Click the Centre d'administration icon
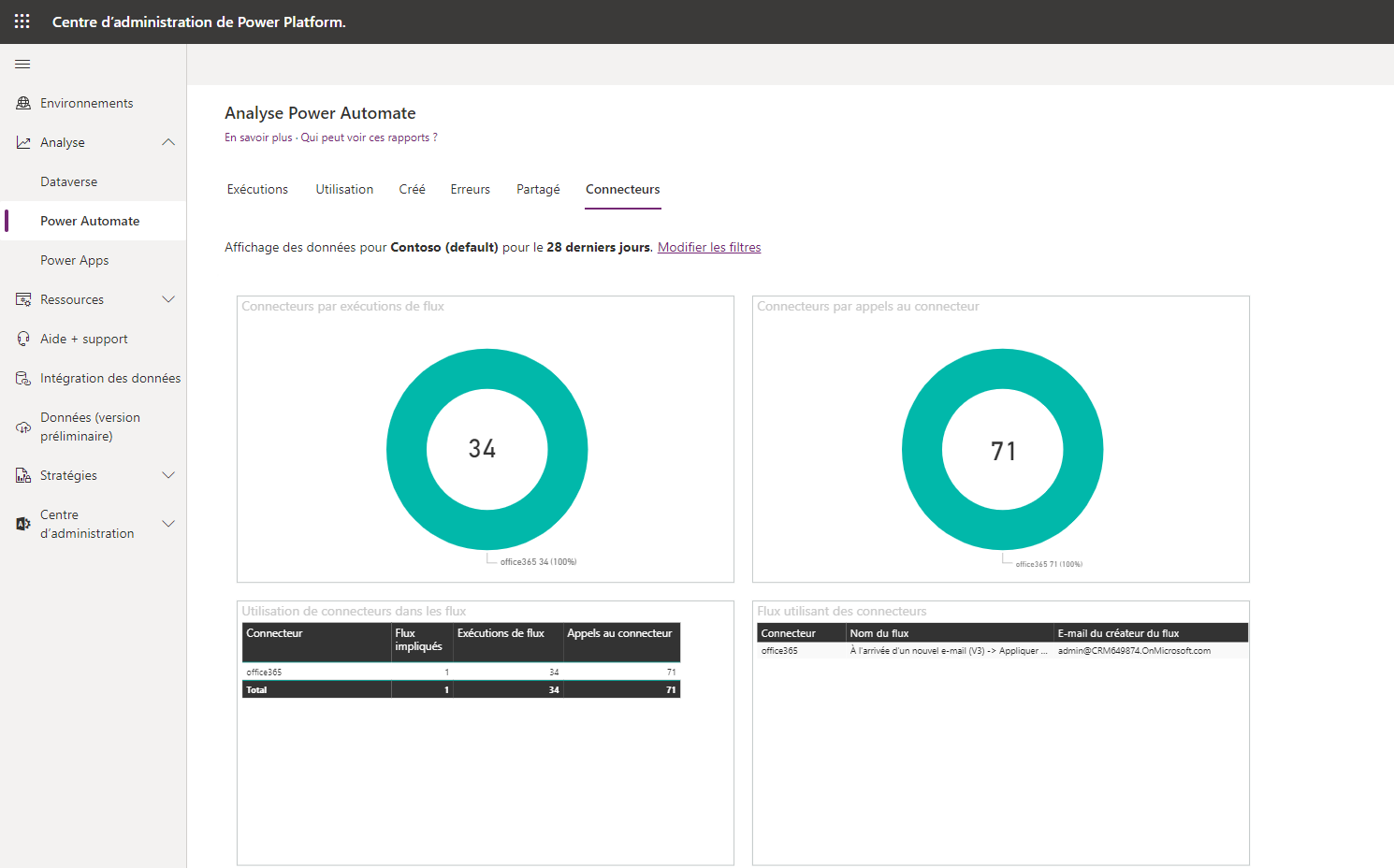This screenshot has width=1394, height=868. [x=23, y=524]
